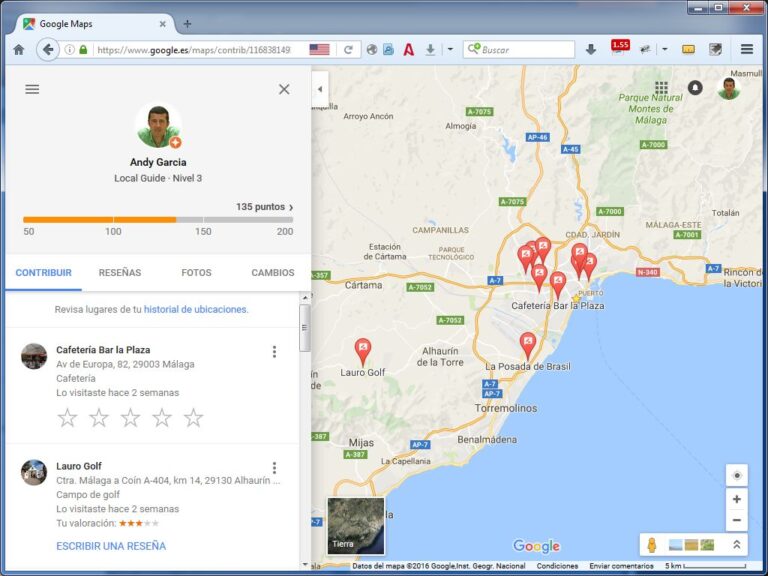Open options menu for Cafetería Bar la Plaza
The width and height of the screenshot is (768, 576).
pyautogui.click(x=274, y=351)
